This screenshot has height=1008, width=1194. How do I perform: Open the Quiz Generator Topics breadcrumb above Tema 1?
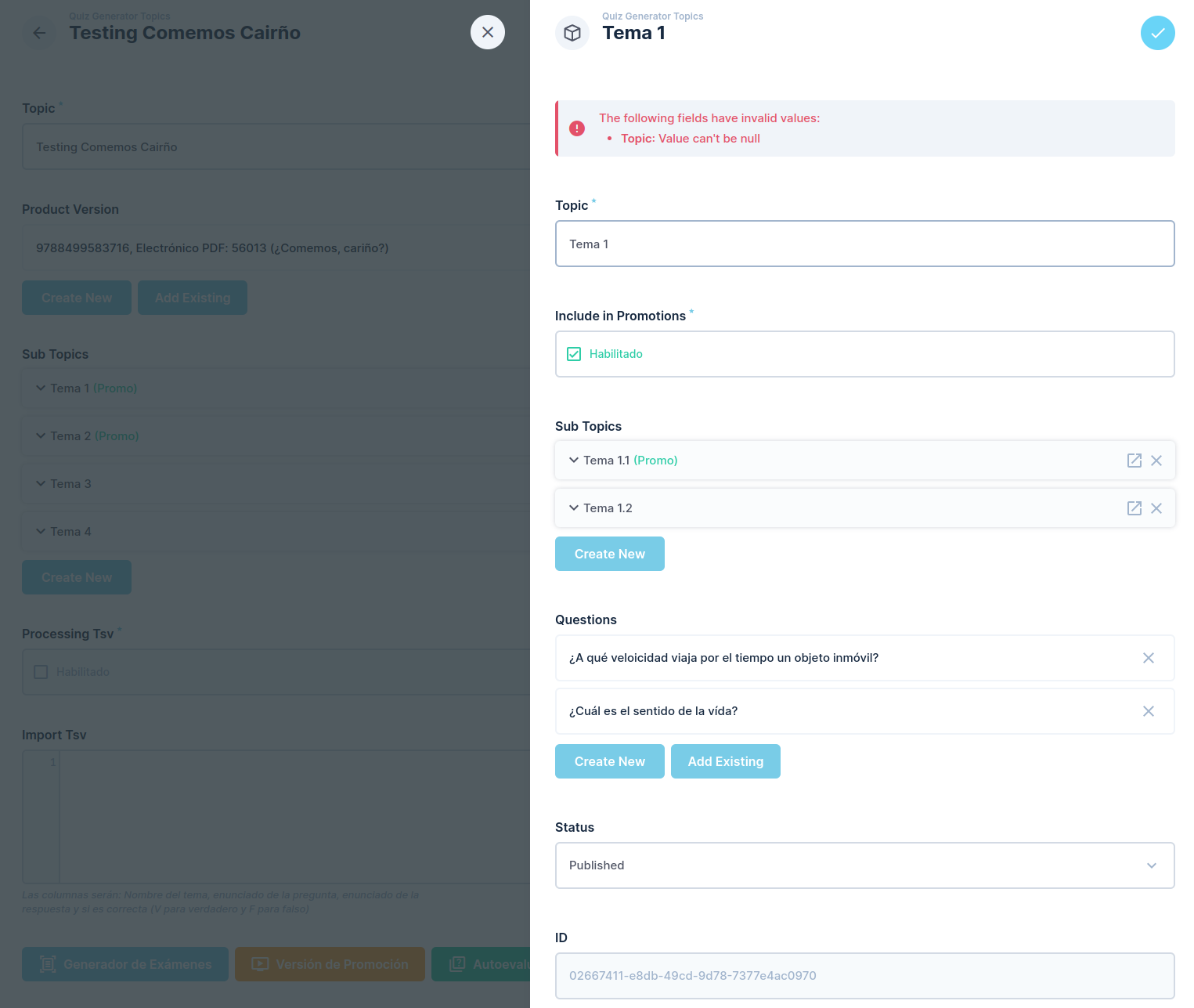point(652,16)
